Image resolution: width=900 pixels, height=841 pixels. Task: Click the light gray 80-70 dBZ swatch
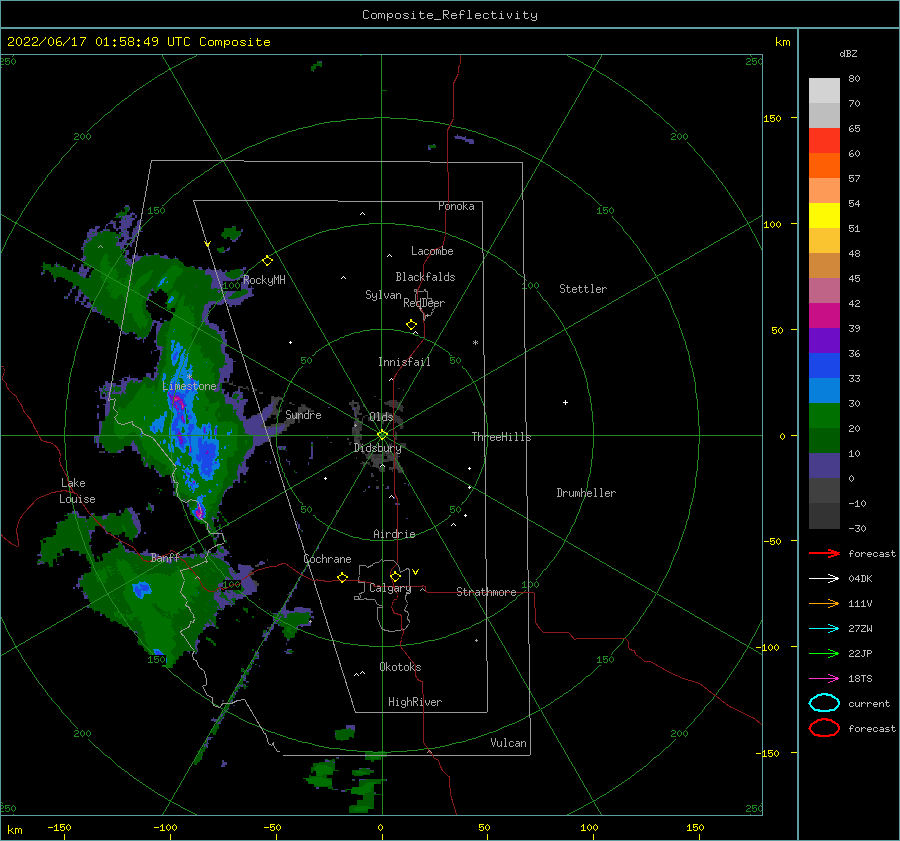pos(824,91)
